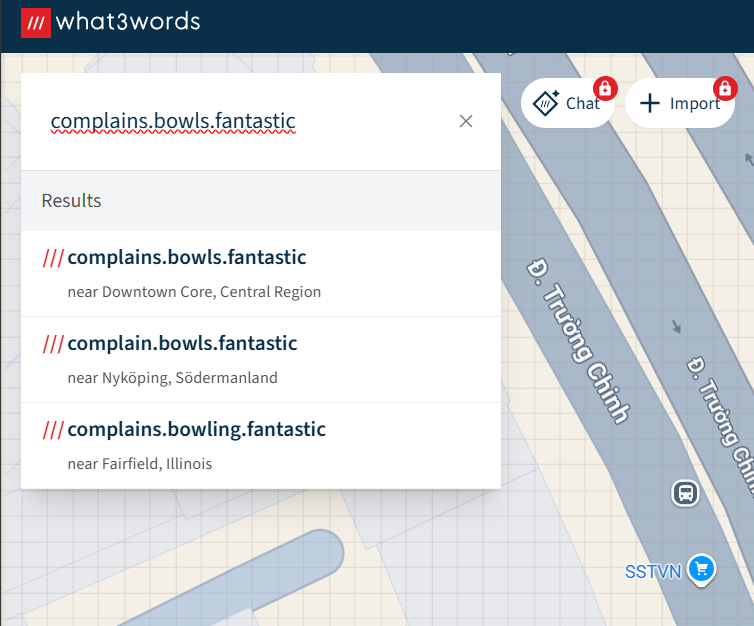Click the bus stop icon on map
This screenshot has height=626, width=754.
point(685,493)
